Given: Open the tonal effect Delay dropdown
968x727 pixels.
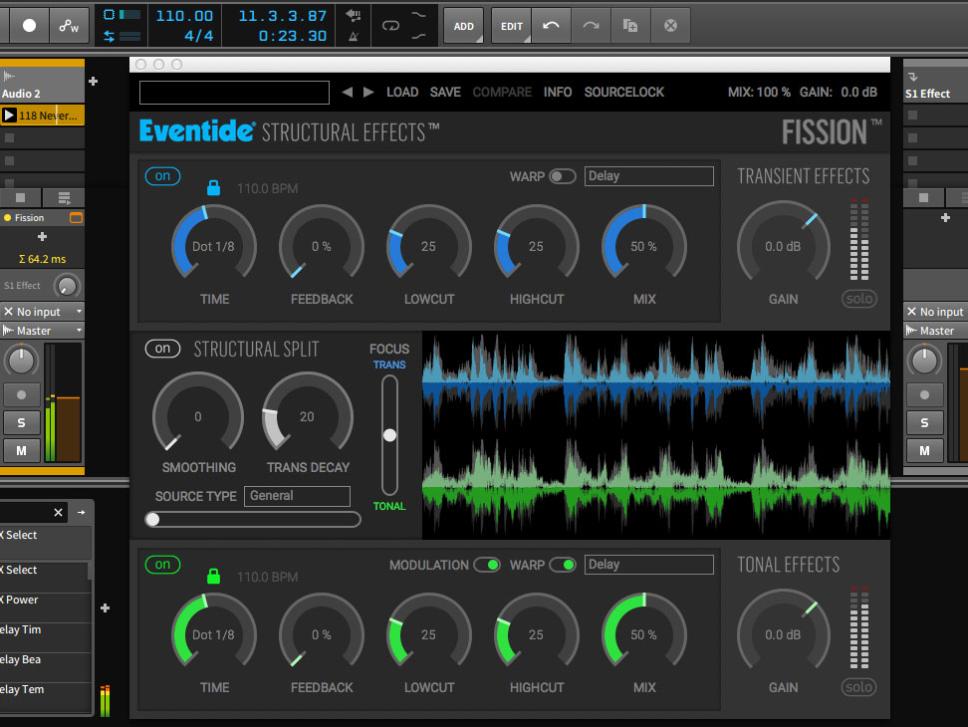Looking at the screenshot, I should click(x=648, y=565).
